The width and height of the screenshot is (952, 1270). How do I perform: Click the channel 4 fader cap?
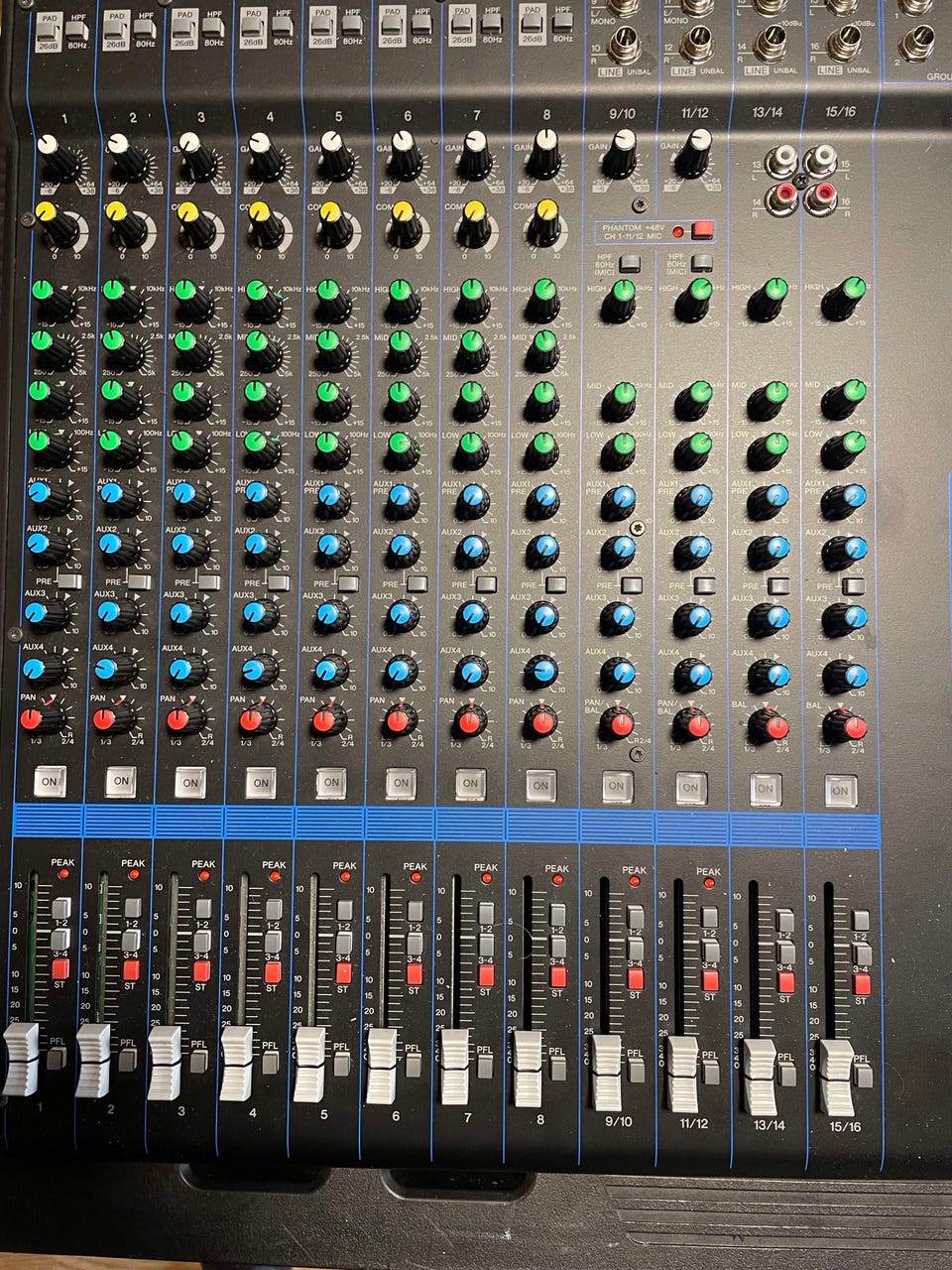(236, 1062)
